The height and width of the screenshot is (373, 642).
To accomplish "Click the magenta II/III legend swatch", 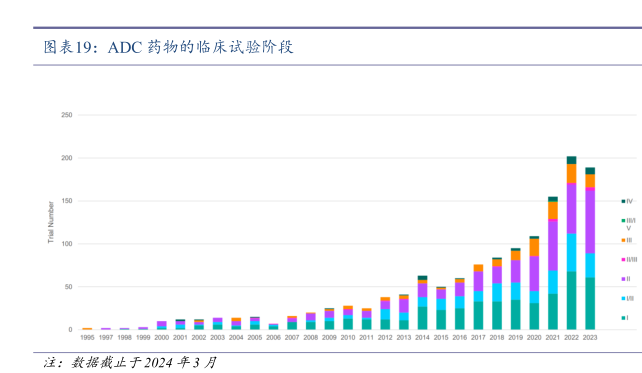I will click(x=623, y=260).
